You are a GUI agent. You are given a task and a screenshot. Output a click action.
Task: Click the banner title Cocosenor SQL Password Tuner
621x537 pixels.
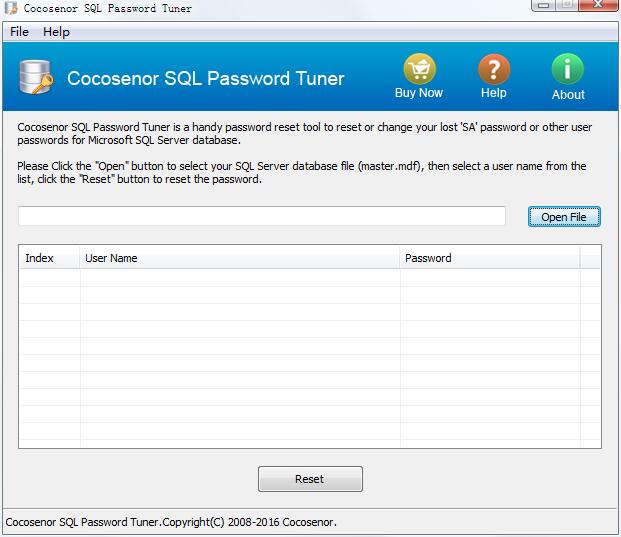206,78
